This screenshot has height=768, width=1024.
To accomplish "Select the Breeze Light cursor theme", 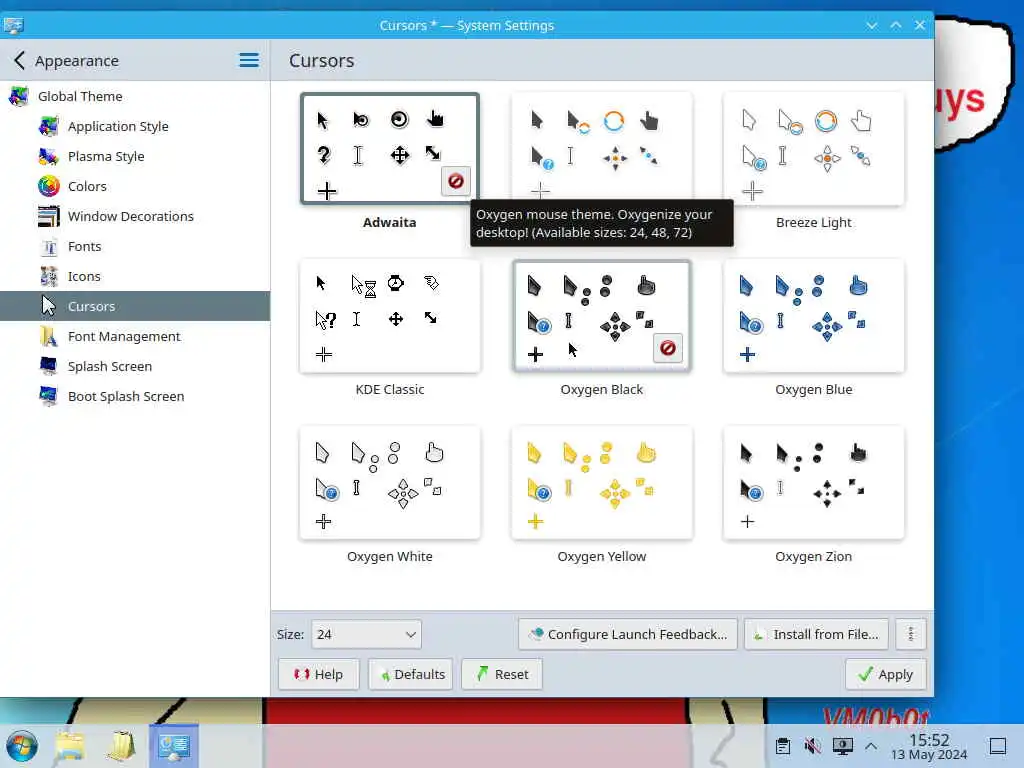I will (814, 149).
